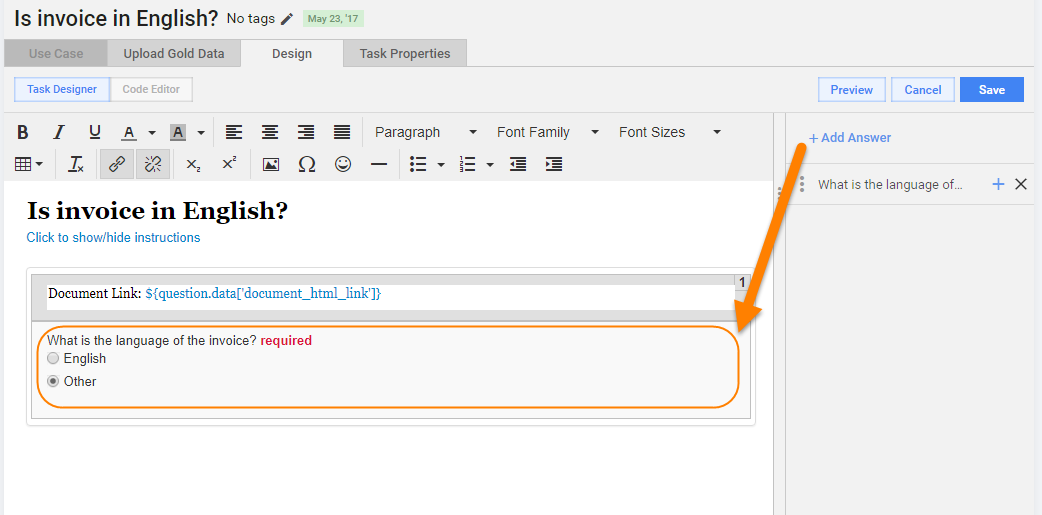Apply subscript formatting

pos(193,164)
